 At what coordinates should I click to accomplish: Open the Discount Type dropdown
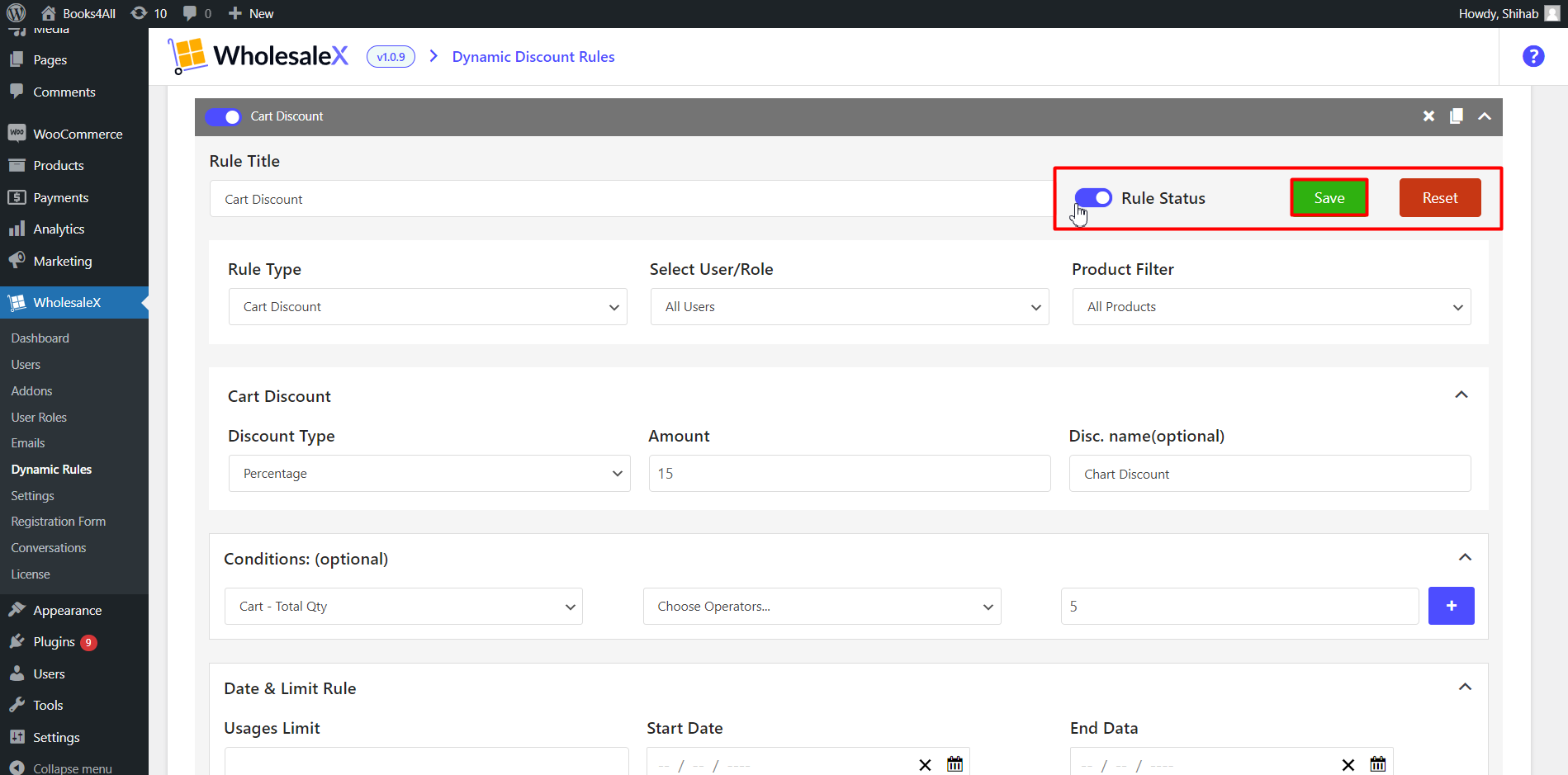[429, 474]
